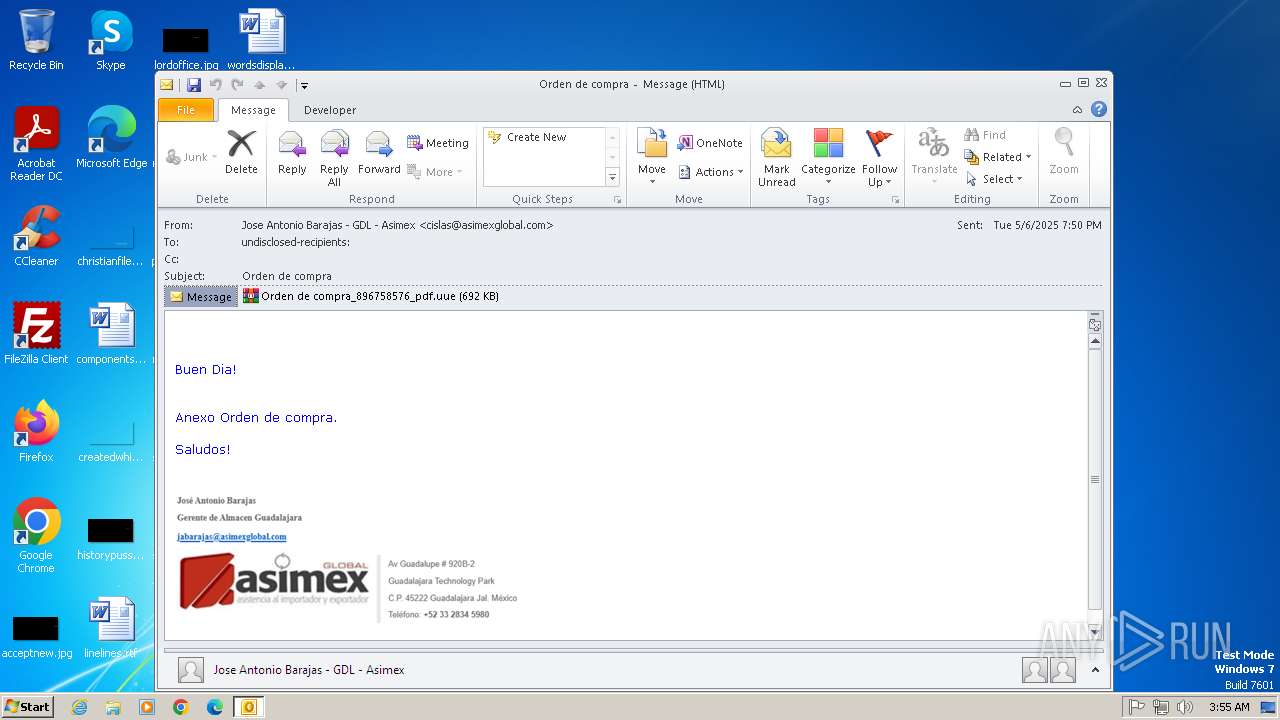Open the FileZilla Client desktop shortcut
The width and height of the screenshot is (1280, 720).
[x=36, y=333]
